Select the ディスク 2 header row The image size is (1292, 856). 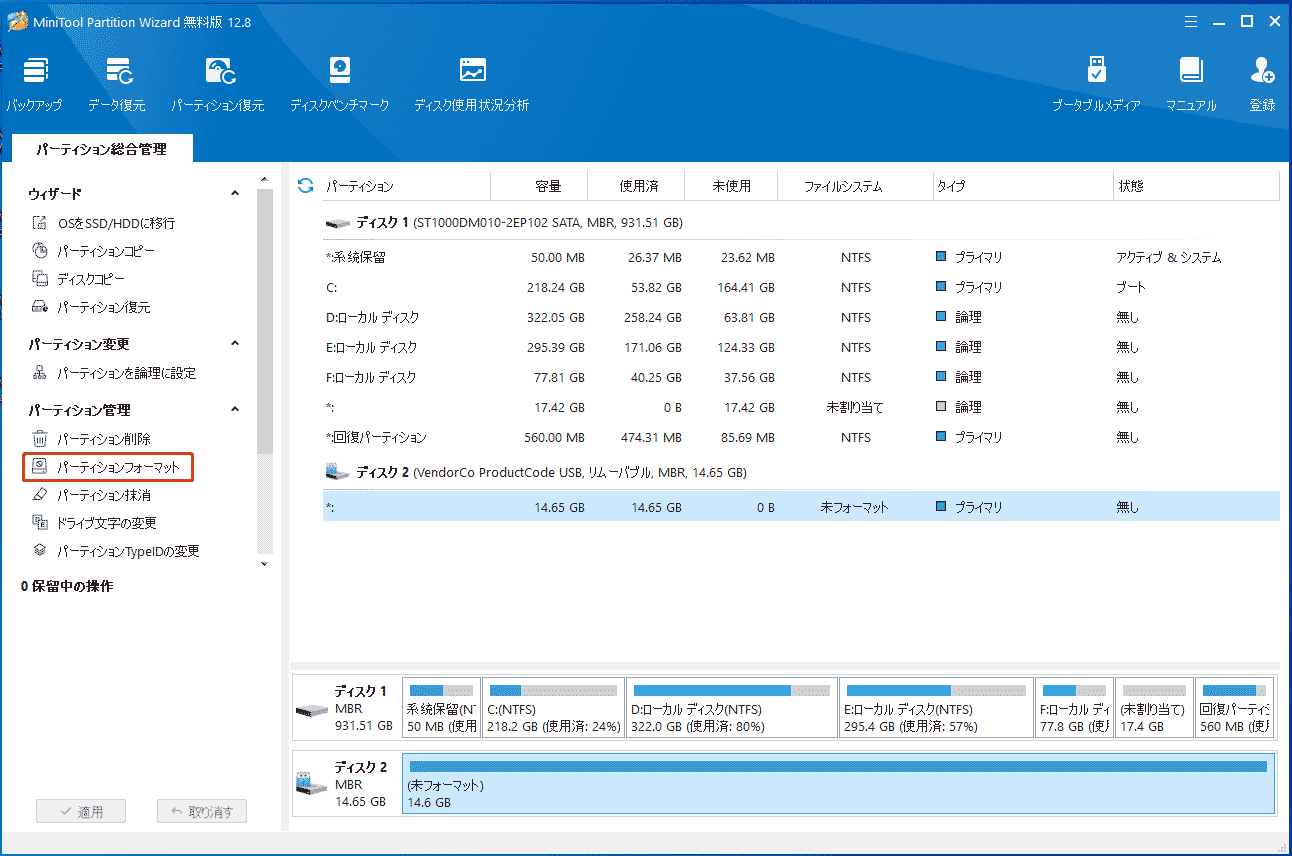[x=800, y=472]
